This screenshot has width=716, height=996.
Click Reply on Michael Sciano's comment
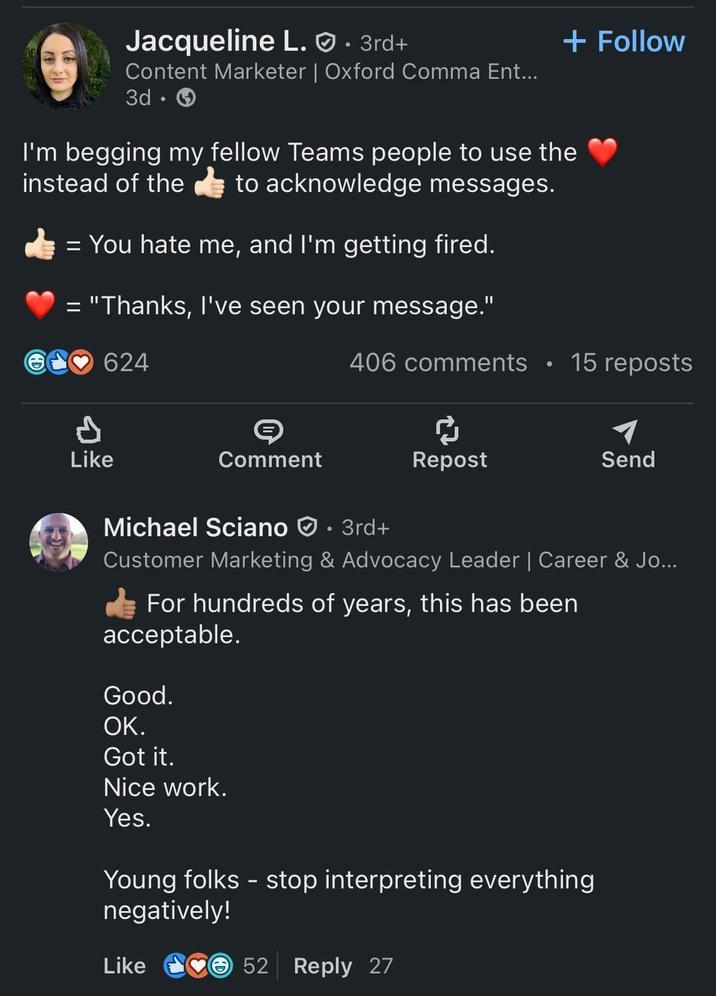tap(322, 966)
